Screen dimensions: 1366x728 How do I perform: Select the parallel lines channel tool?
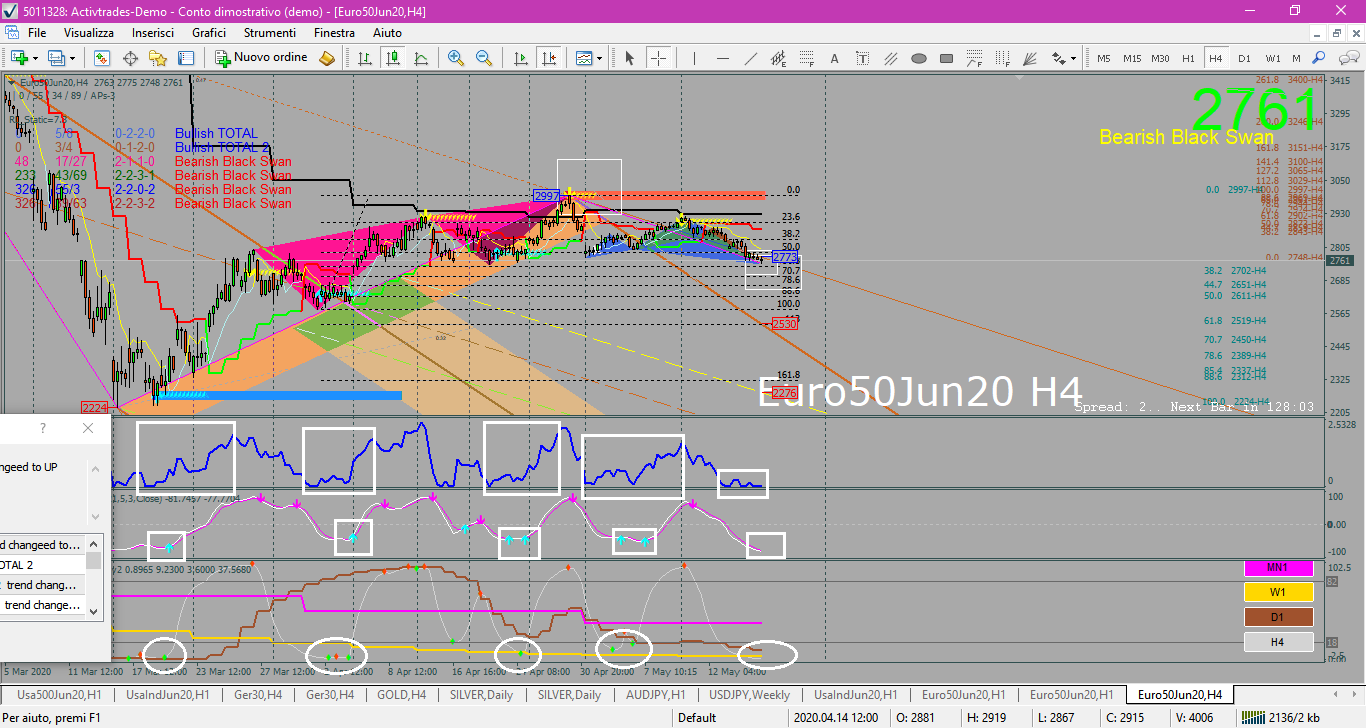pyautogui.click(x=890, y=58)
